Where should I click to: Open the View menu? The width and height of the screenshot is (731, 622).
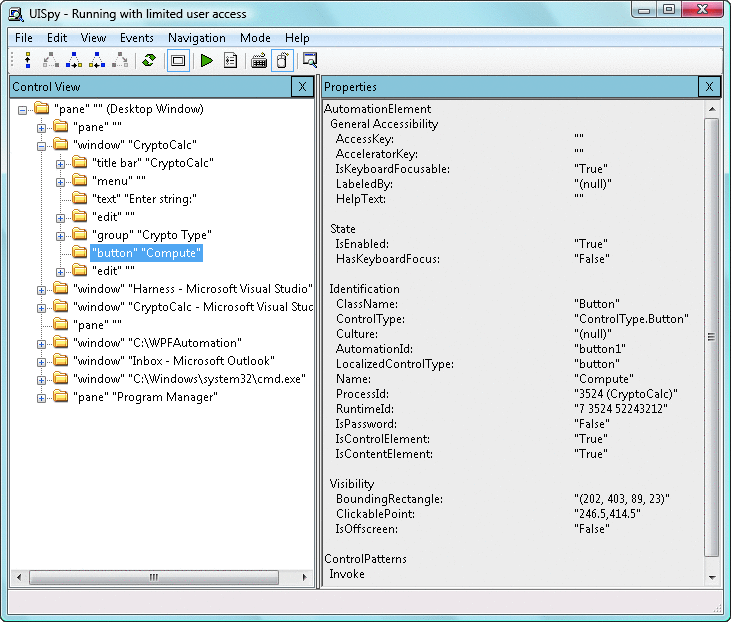coord(93,38)
